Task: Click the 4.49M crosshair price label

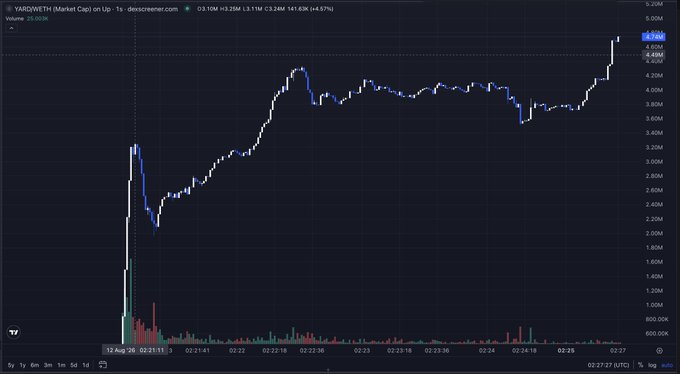Action: pyautogui.click(x=654, y=55)
